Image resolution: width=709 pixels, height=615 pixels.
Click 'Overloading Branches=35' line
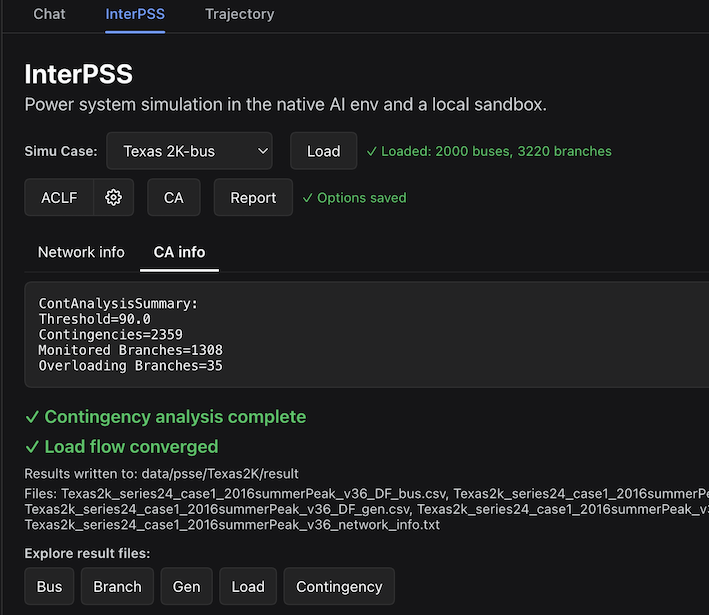click(130, 365)
